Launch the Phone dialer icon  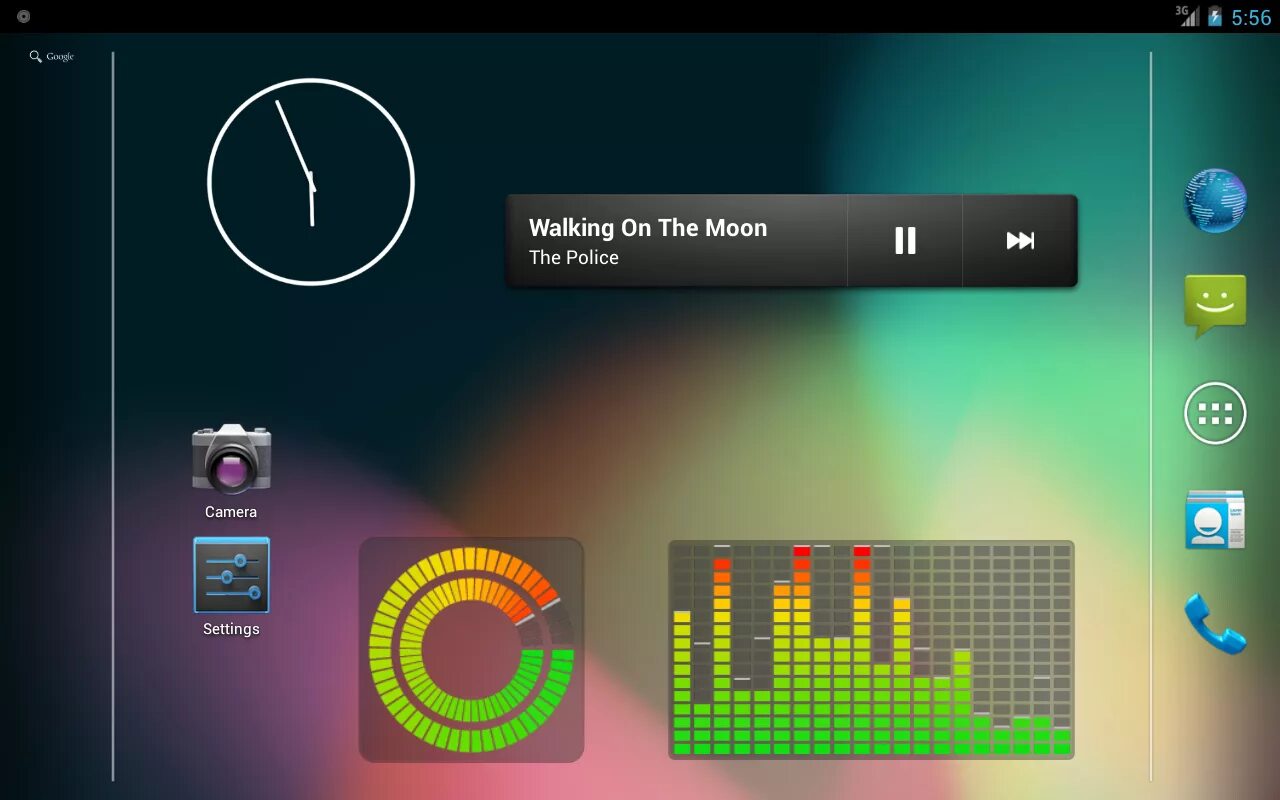(x=1215, y=624)
